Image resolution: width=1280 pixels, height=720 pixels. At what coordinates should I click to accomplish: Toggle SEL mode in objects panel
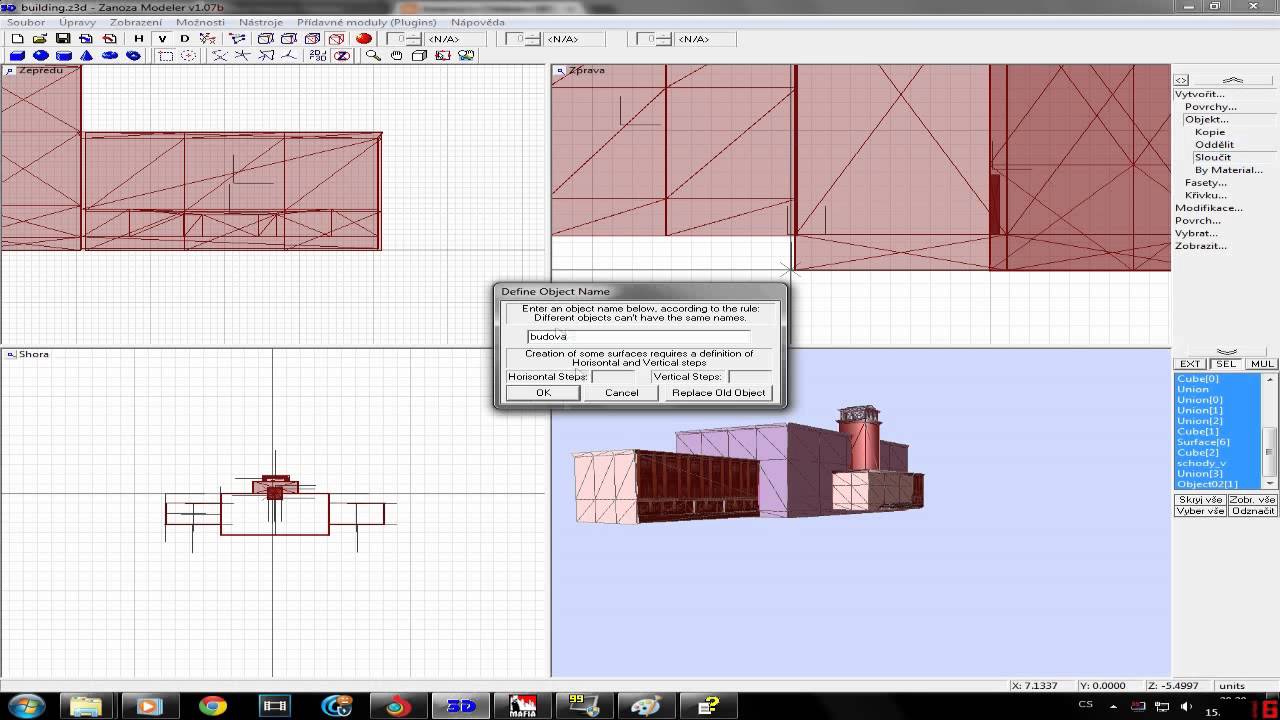pyautogui.click(x=1226, y=364)
